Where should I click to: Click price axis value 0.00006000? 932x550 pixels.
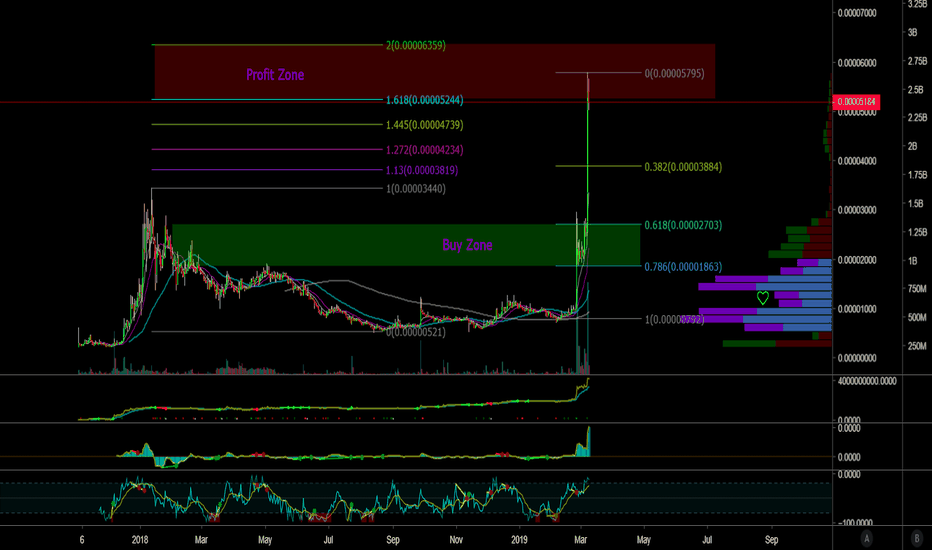coord(857,63)
